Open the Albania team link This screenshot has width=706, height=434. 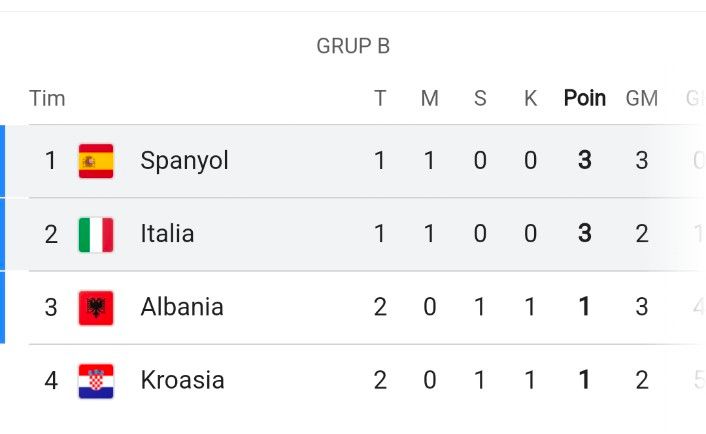point(182,307)
